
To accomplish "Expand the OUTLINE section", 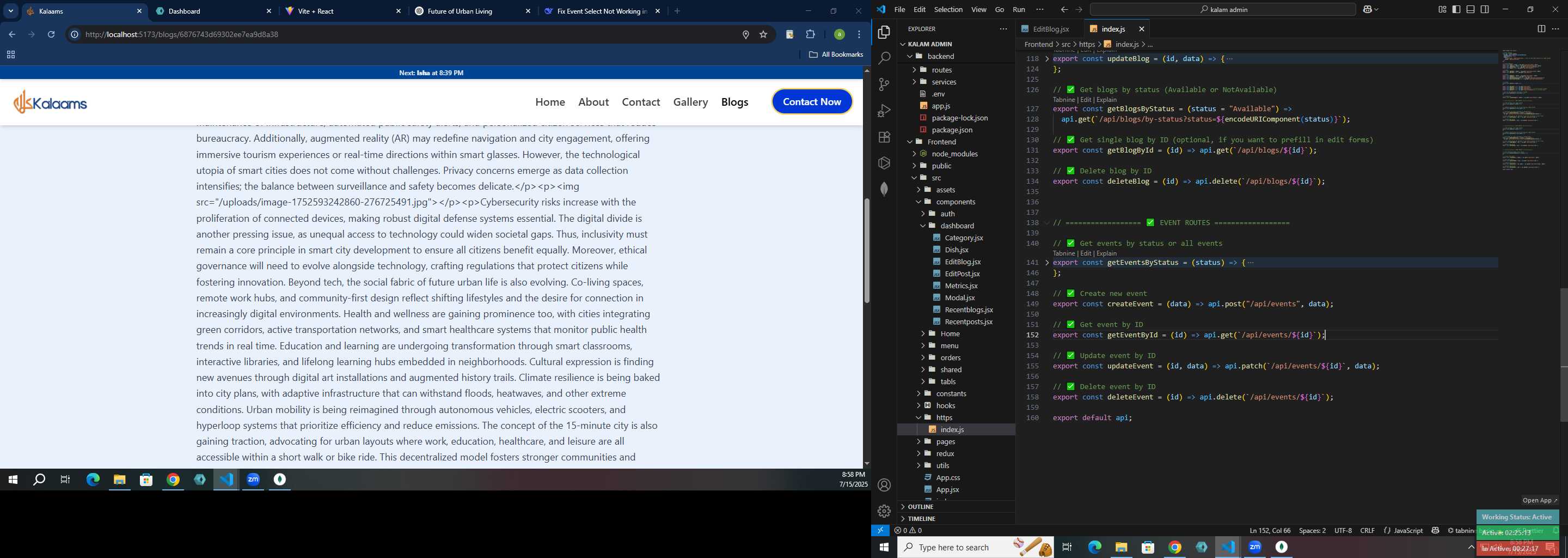I will click(920, 507).
